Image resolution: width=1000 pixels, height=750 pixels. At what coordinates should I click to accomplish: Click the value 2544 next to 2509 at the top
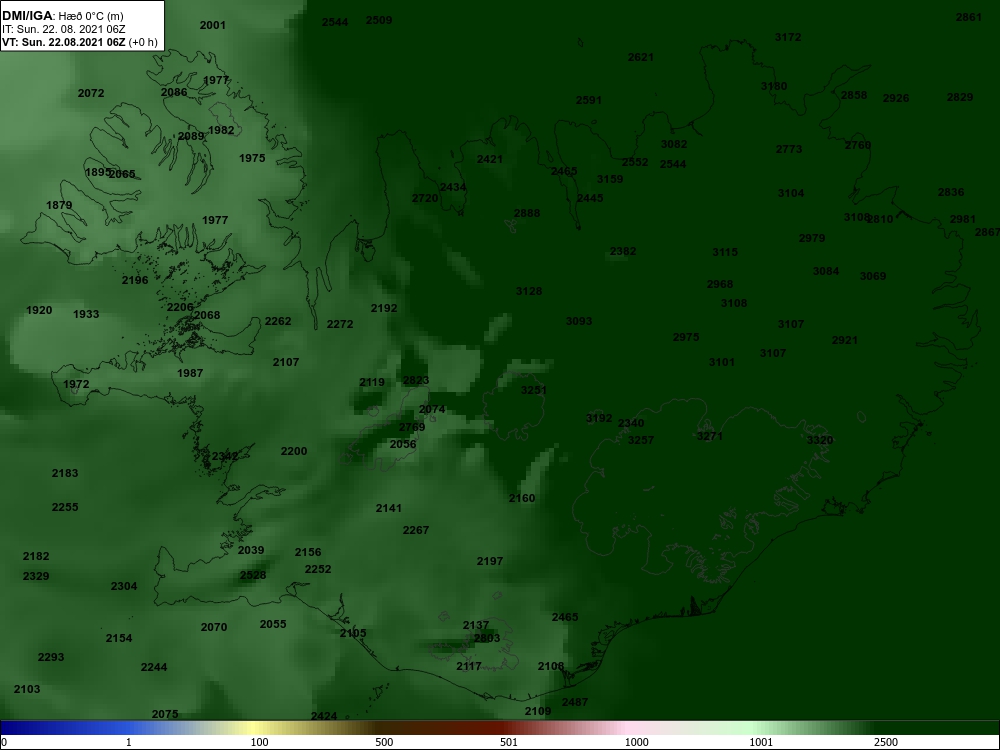[x=335, y=22]
